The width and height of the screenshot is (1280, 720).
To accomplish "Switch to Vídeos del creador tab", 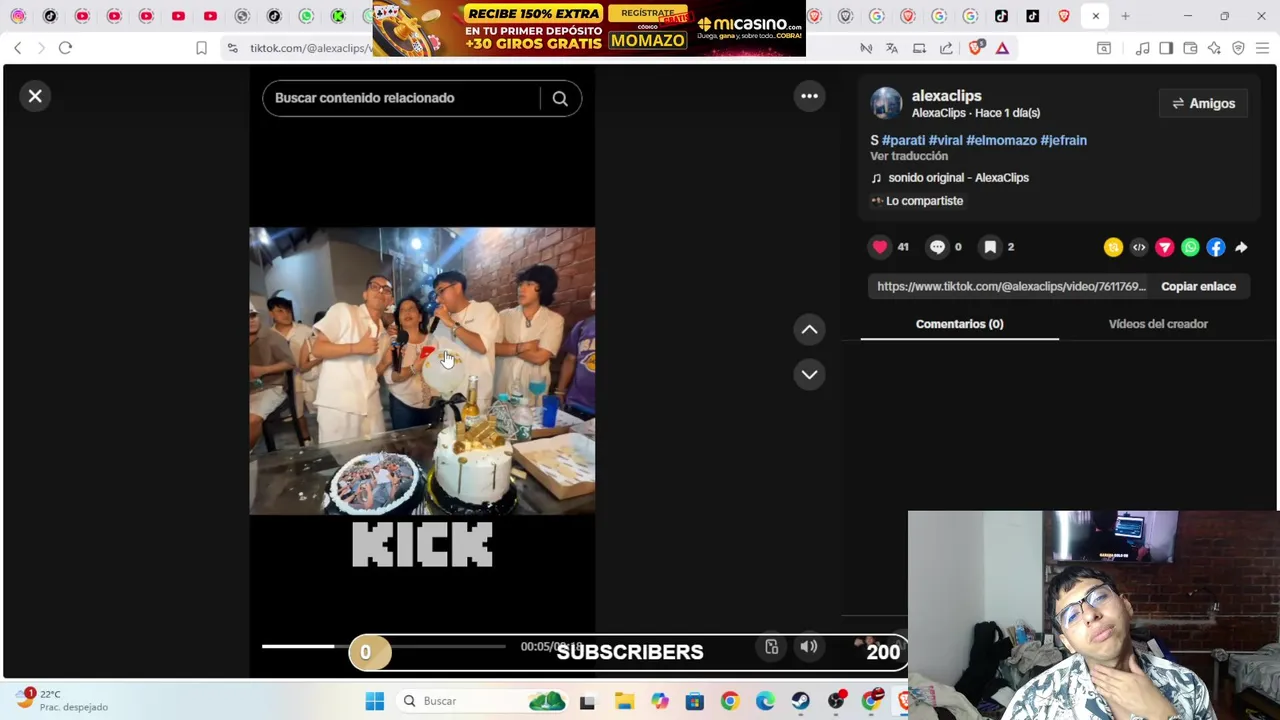I will [x=1158, y=324].
